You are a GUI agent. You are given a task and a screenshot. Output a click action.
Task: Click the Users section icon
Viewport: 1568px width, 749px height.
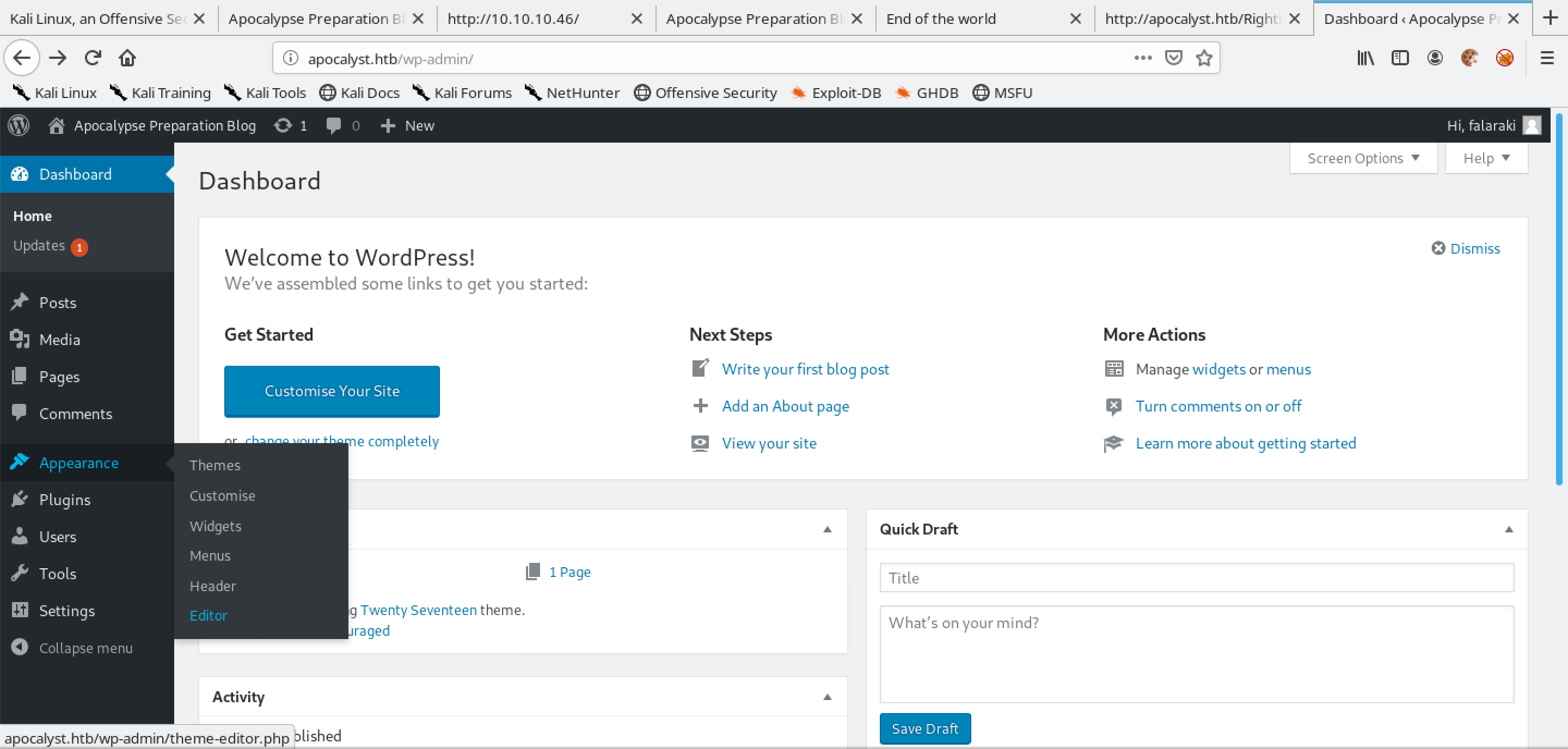[19, 536]
